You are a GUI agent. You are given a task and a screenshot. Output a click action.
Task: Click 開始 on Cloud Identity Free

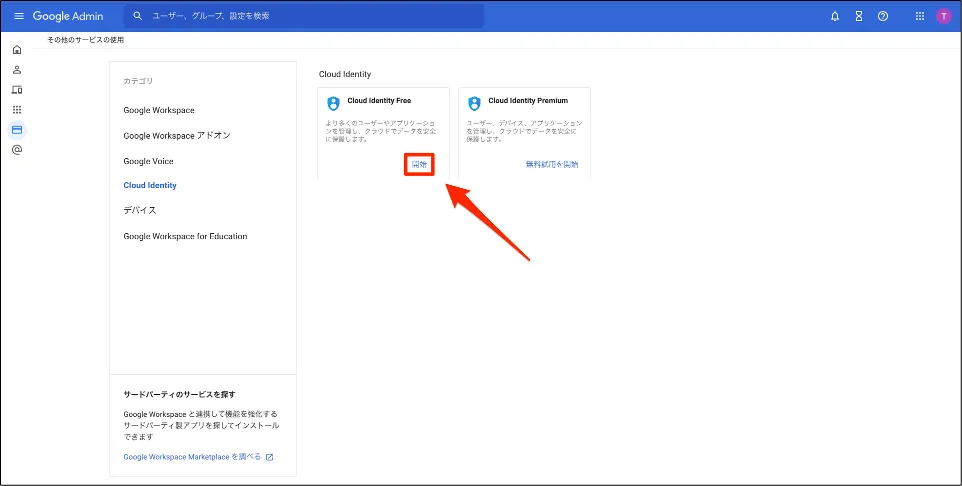pyautogui.click(x=419, y=164)
